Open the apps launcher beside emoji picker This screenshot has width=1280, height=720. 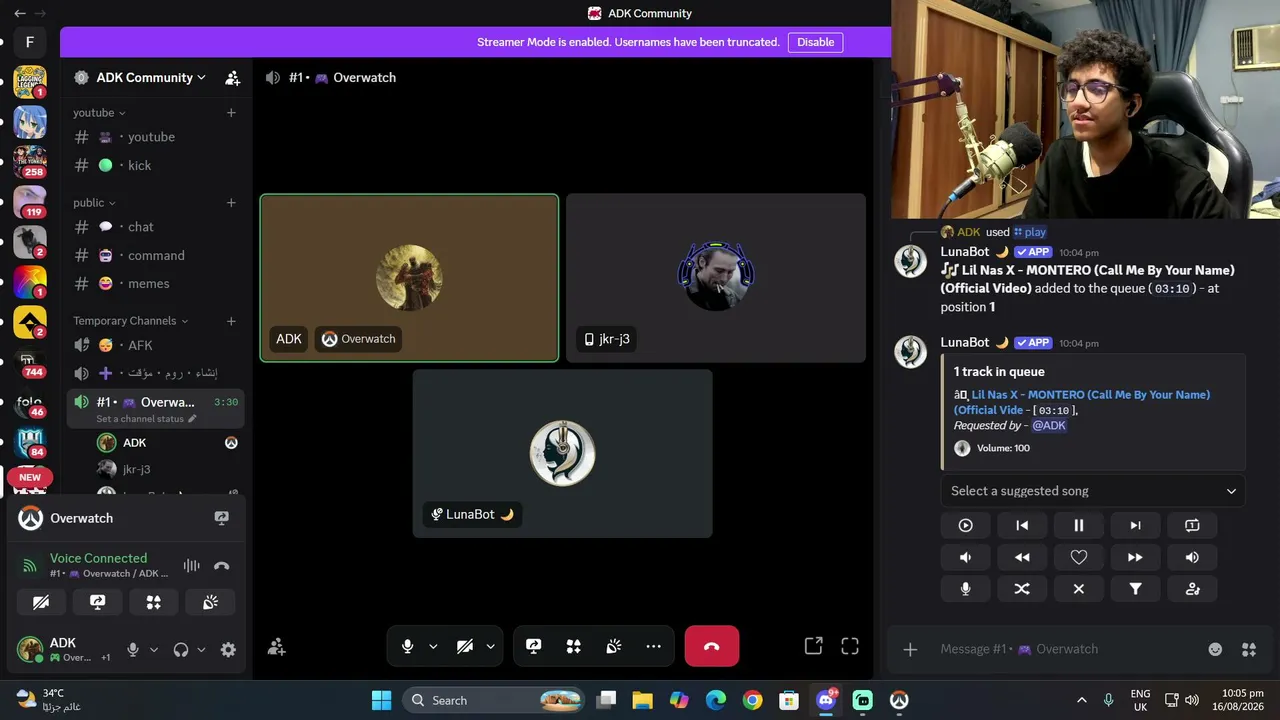1249,649
